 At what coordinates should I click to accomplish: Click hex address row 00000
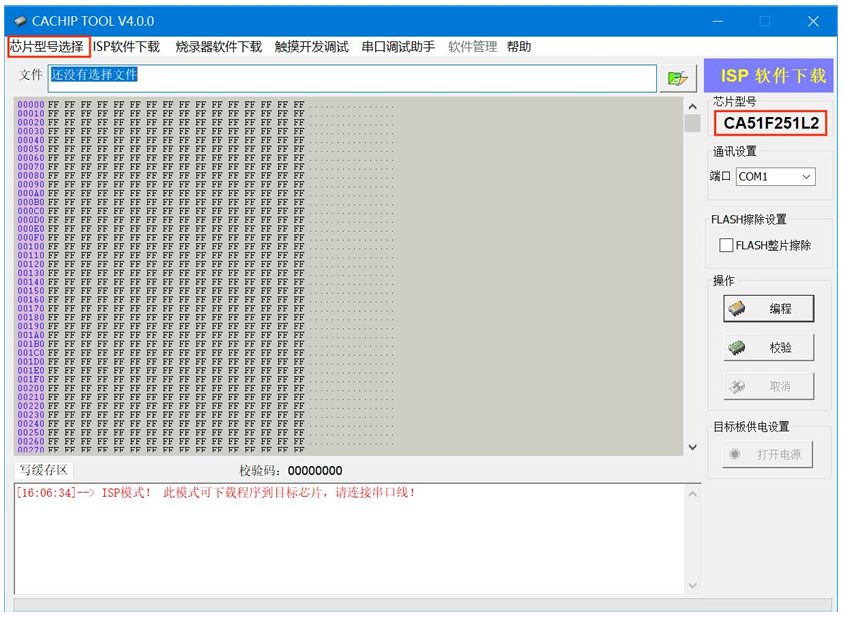tap(31, 104)
